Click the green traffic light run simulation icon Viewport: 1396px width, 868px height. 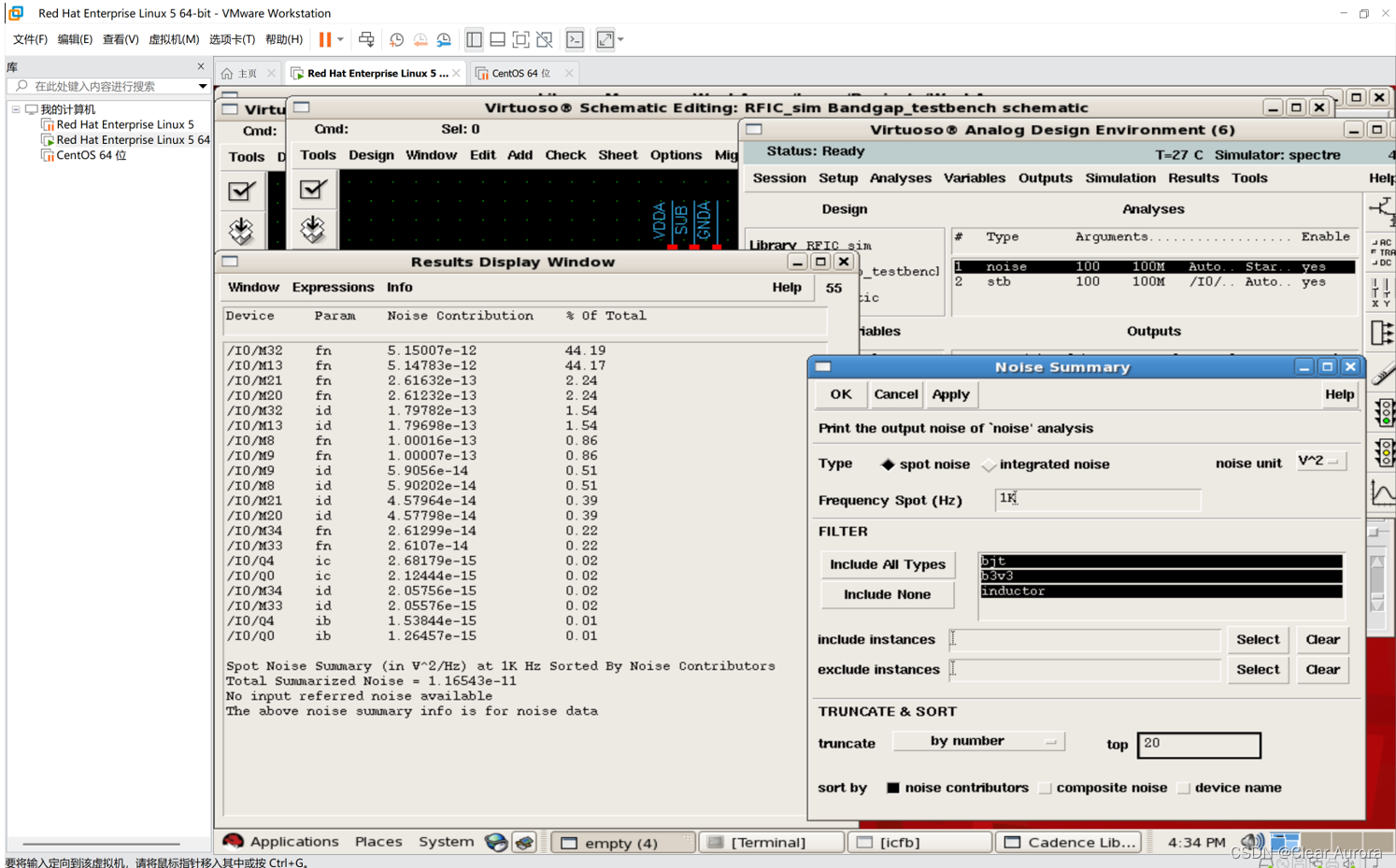pos(1383,412)
